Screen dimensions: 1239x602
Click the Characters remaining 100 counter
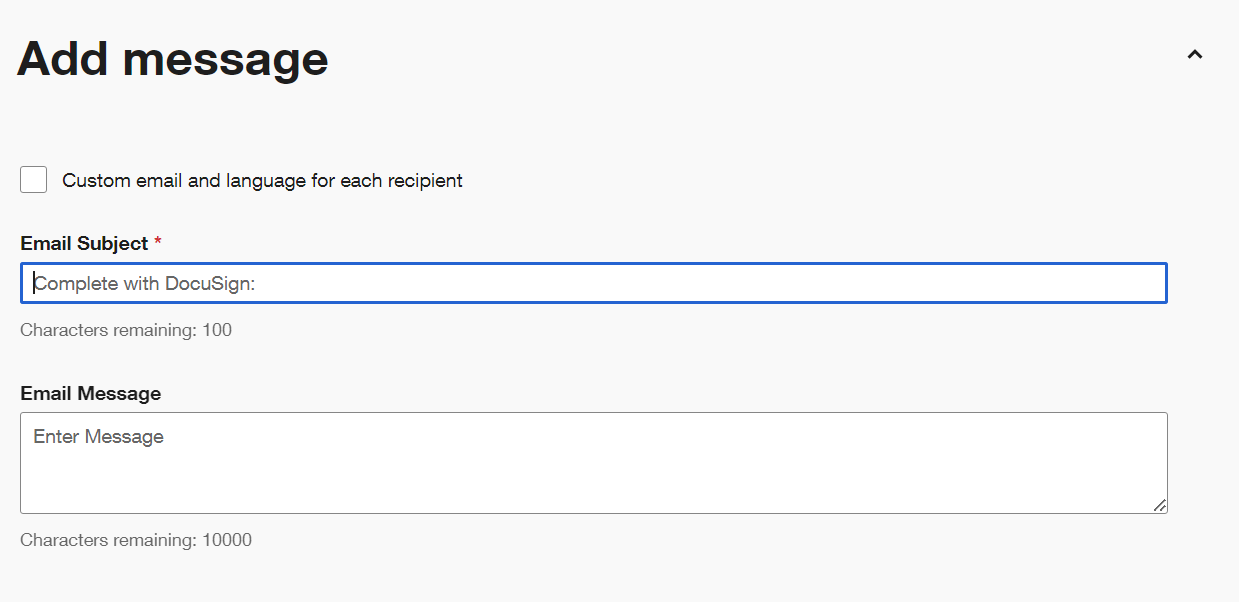pyautogui.click(x=126, y=329)
